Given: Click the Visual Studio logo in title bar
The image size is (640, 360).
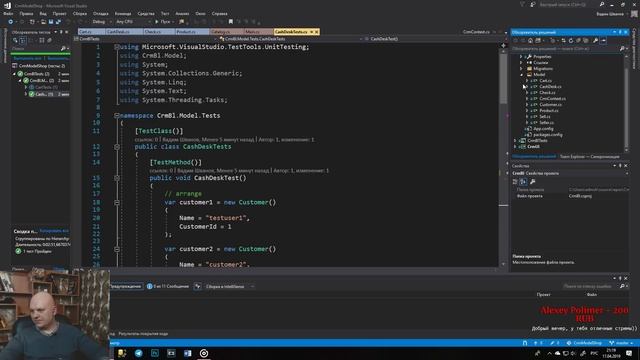Looking at the screenshot, I should coord(7,5).
